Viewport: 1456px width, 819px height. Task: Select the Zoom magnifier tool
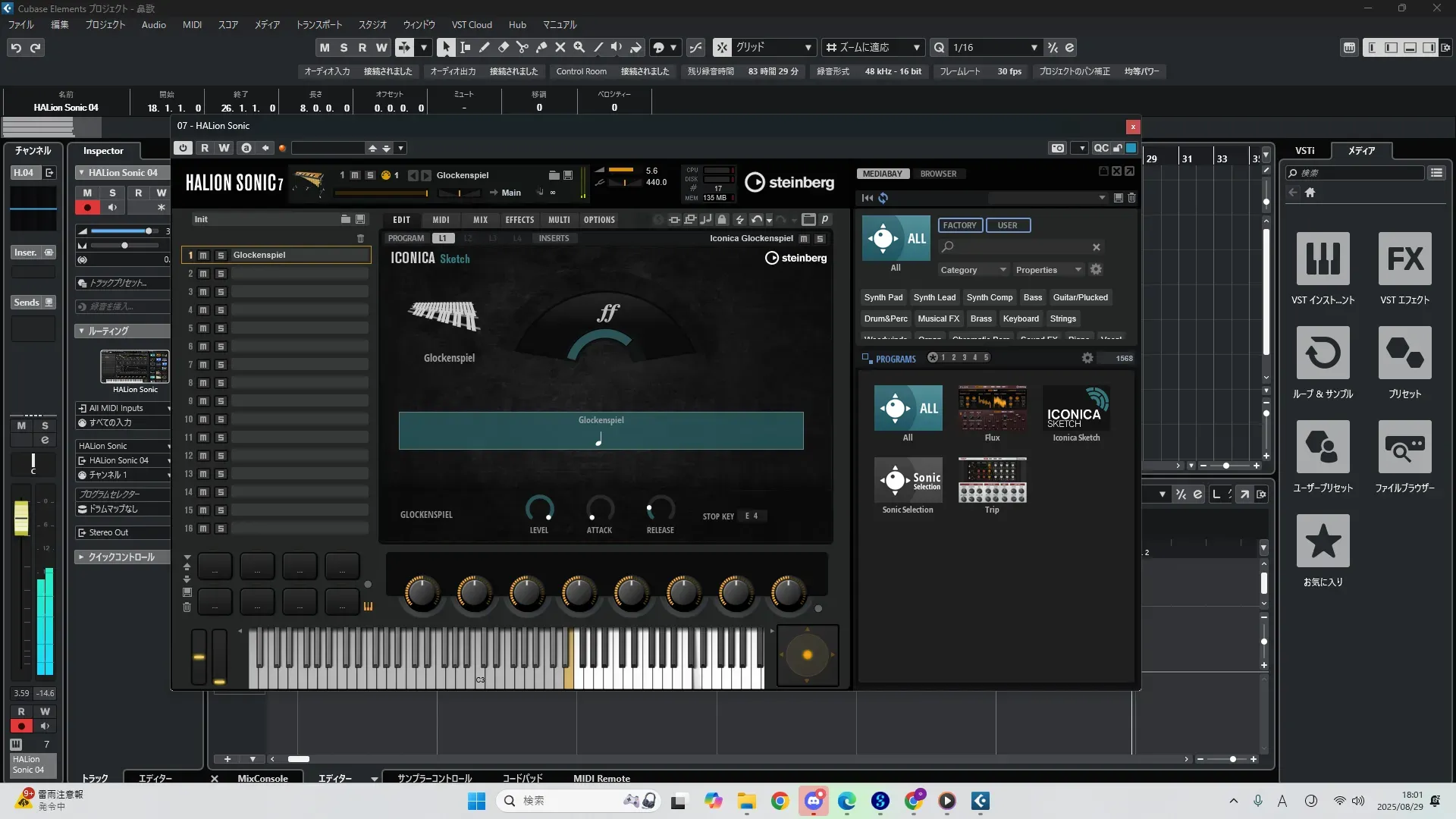tap(579, 47)
